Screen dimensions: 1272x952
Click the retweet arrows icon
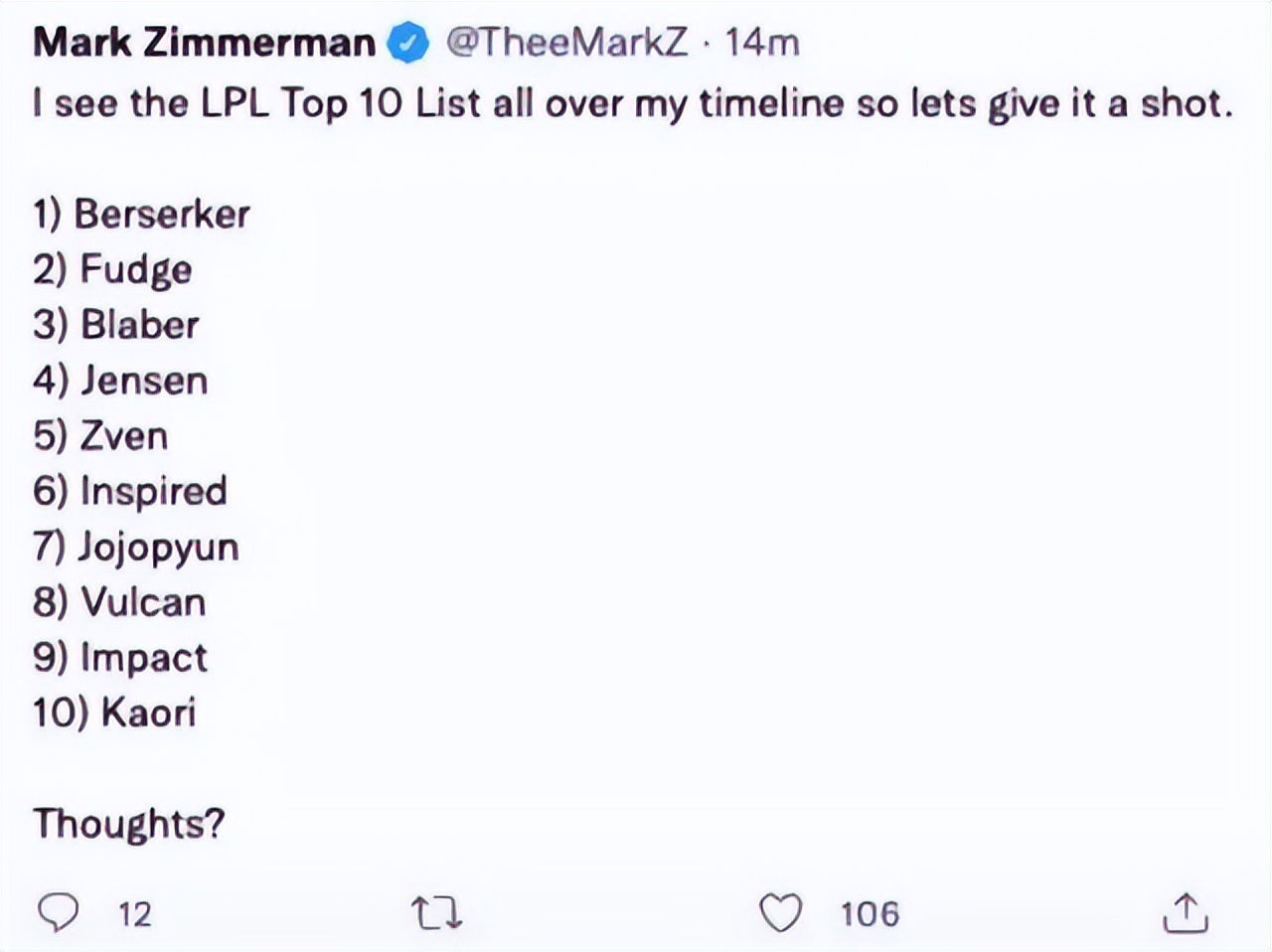[x=437, y=912]
